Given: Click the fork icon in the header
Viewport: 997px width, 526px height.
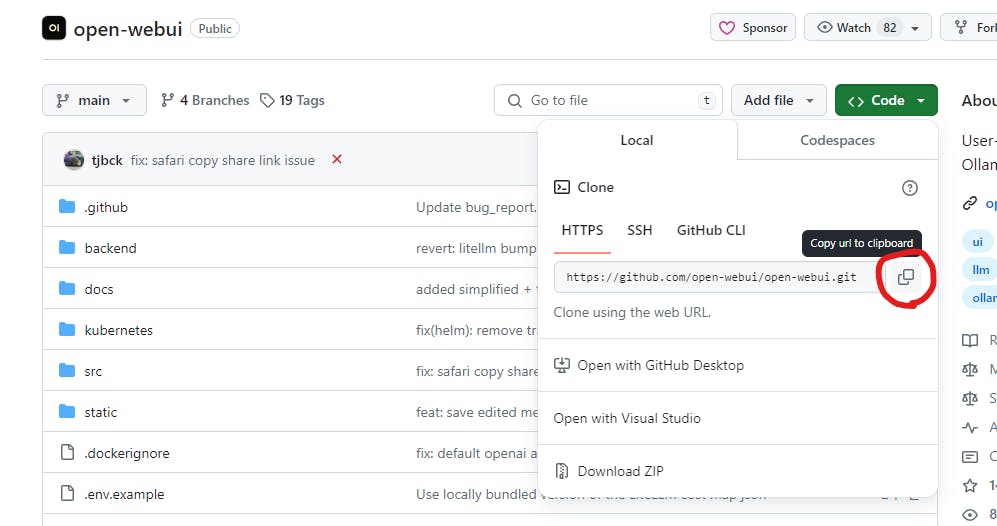Looking at the screenshot, I should [961, 27].
